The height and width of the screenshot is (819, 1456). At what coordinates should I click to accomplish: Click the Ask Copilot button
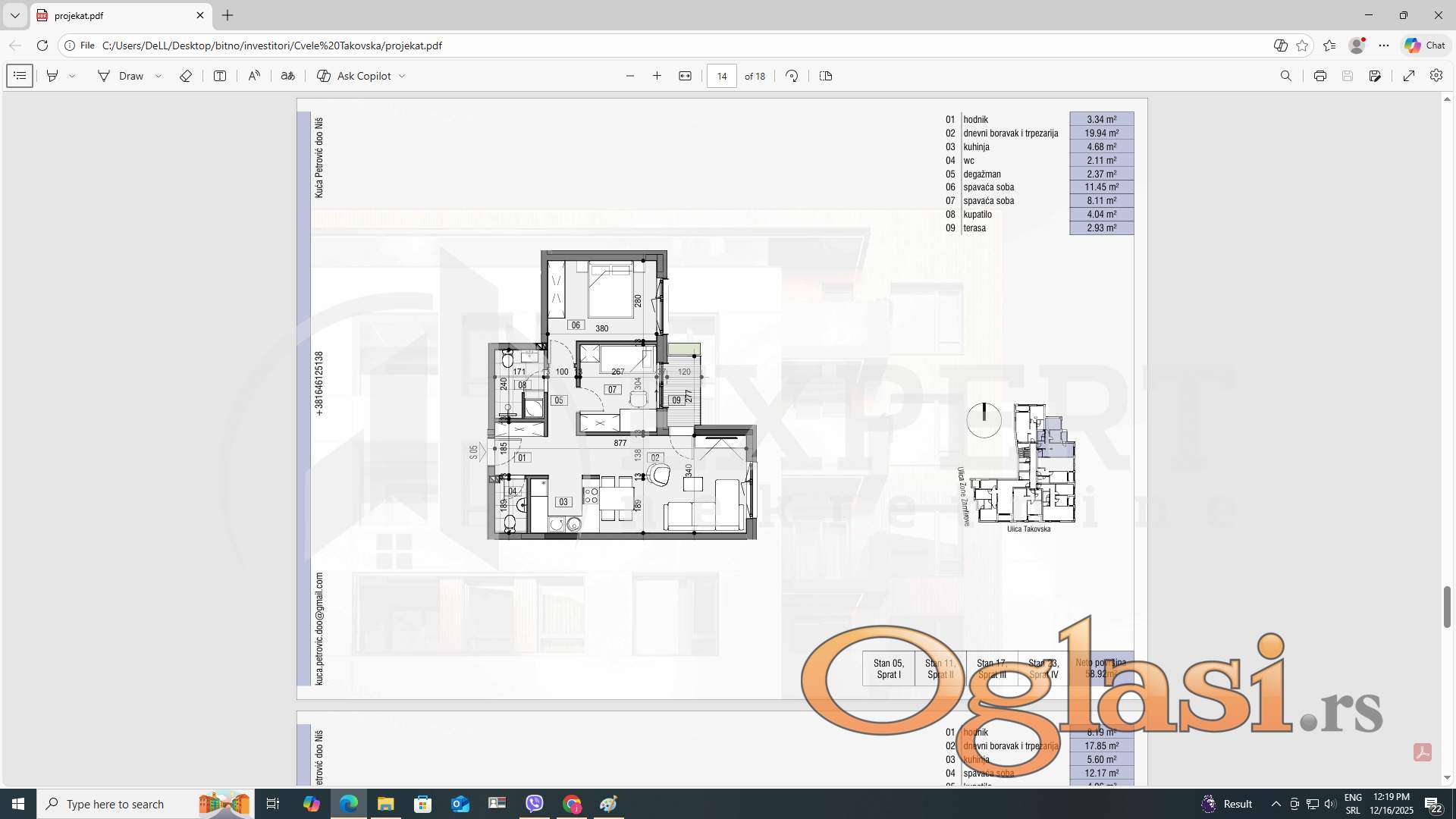[354, 76]
